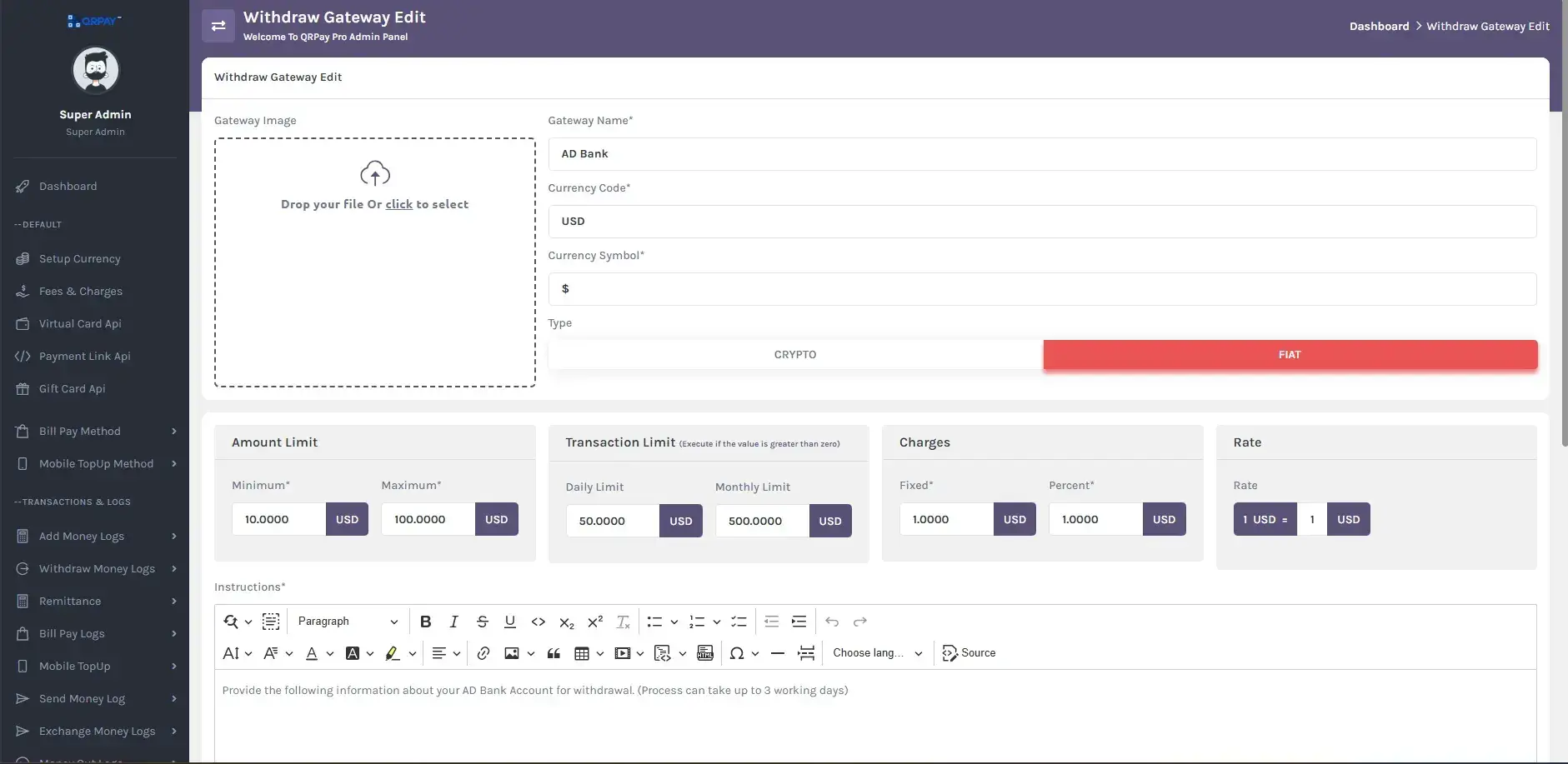Insert a link using the link icon
The height and width of the screenshot is (764, 1568).
pyautogui.click(x=483, y=653)
